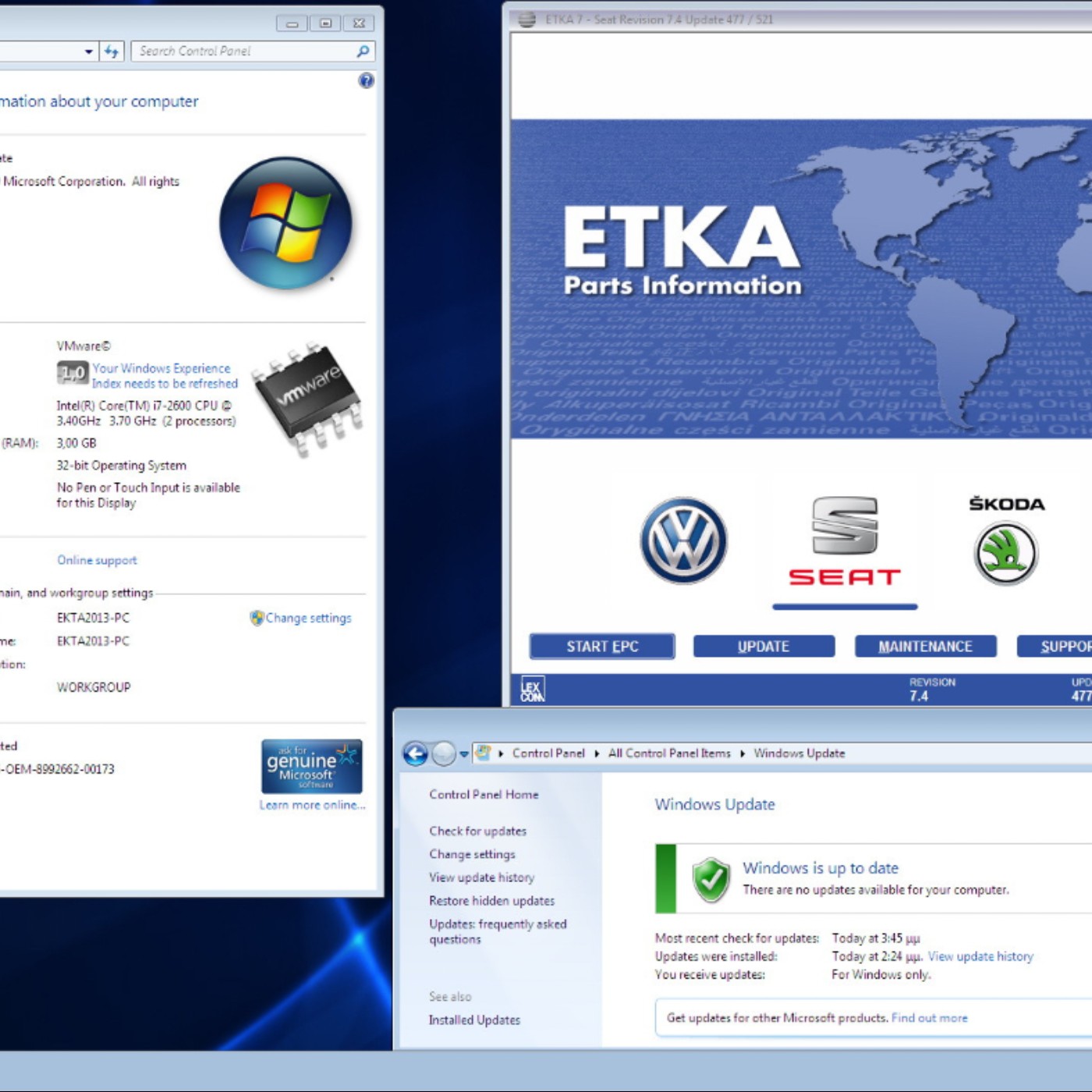Open Windows Experience Index refresh link

[165, 376]
